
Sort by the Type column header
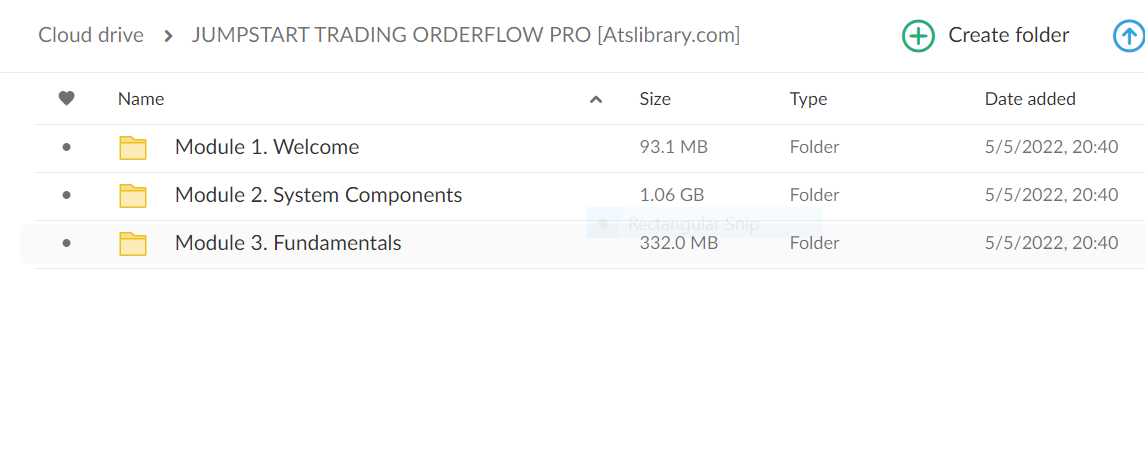point(808,99)
